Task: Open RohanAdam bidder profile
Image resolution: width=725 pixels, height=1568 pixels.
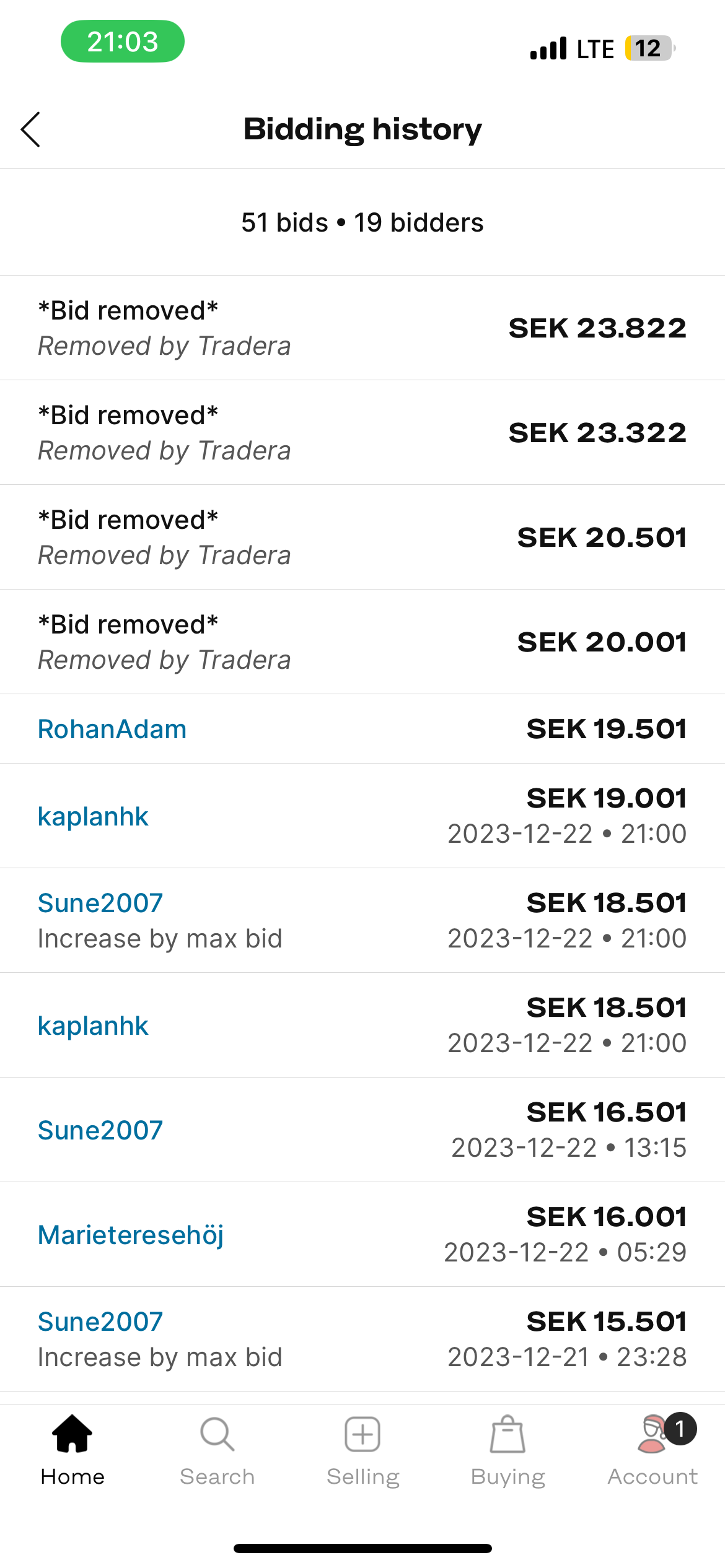Action: tap(112, 729)
